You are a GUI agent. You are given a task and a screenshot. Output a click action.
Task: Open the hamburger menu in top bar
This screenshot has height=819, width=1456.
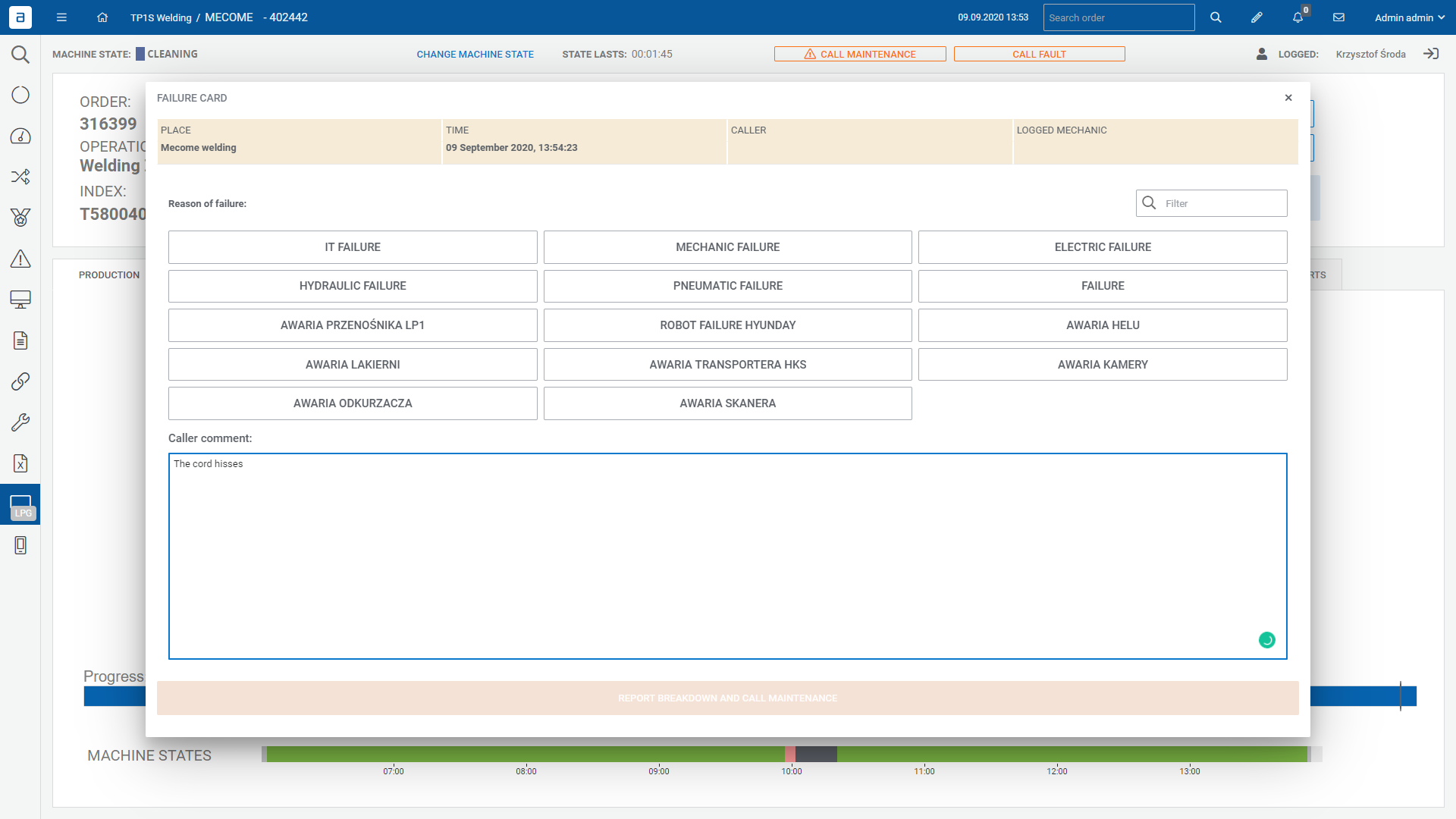[62, 17]
